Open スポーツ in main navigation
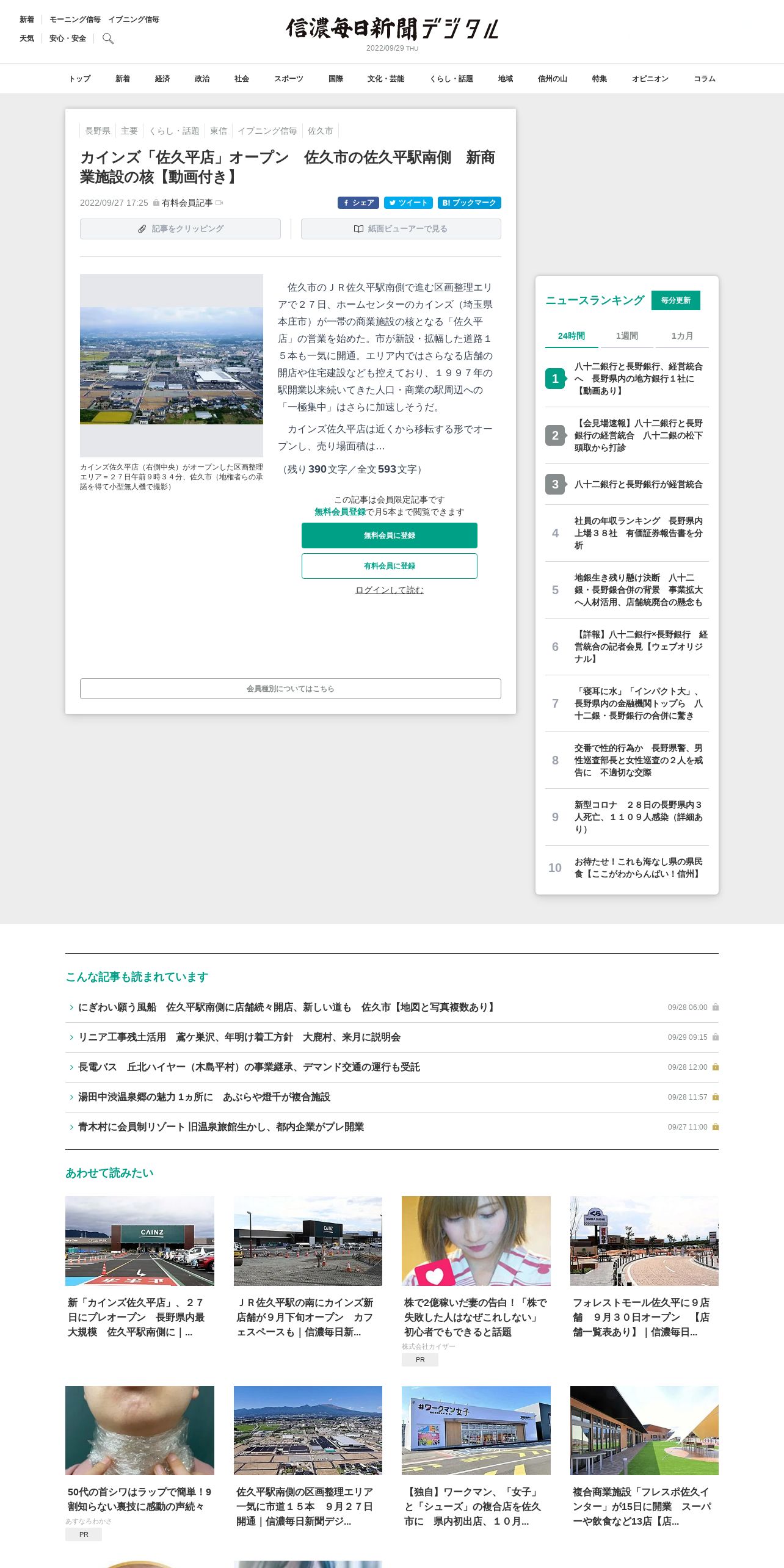Image resolution: width=784 pixels, height=1568 pixels. click(288, 79)
